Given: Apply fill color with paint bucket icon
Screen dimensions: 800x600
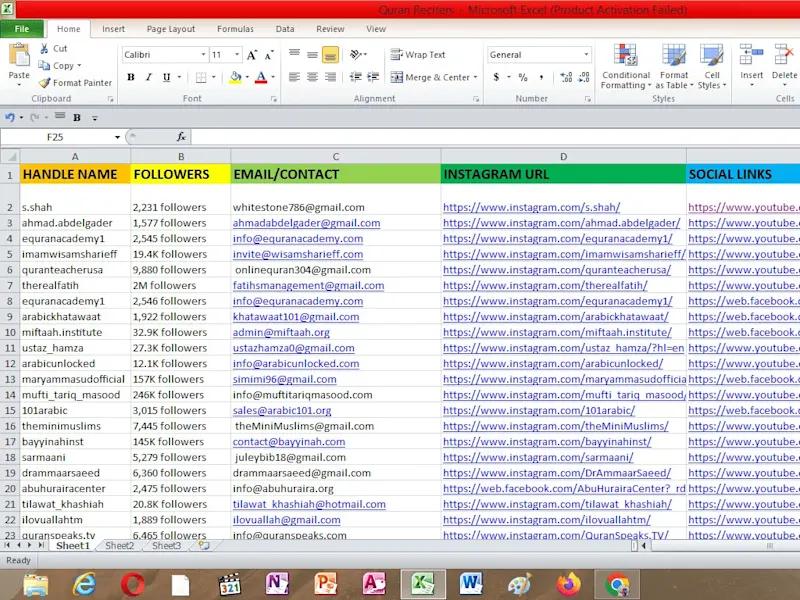Looking at the screenshot, I should pos(235,78).
